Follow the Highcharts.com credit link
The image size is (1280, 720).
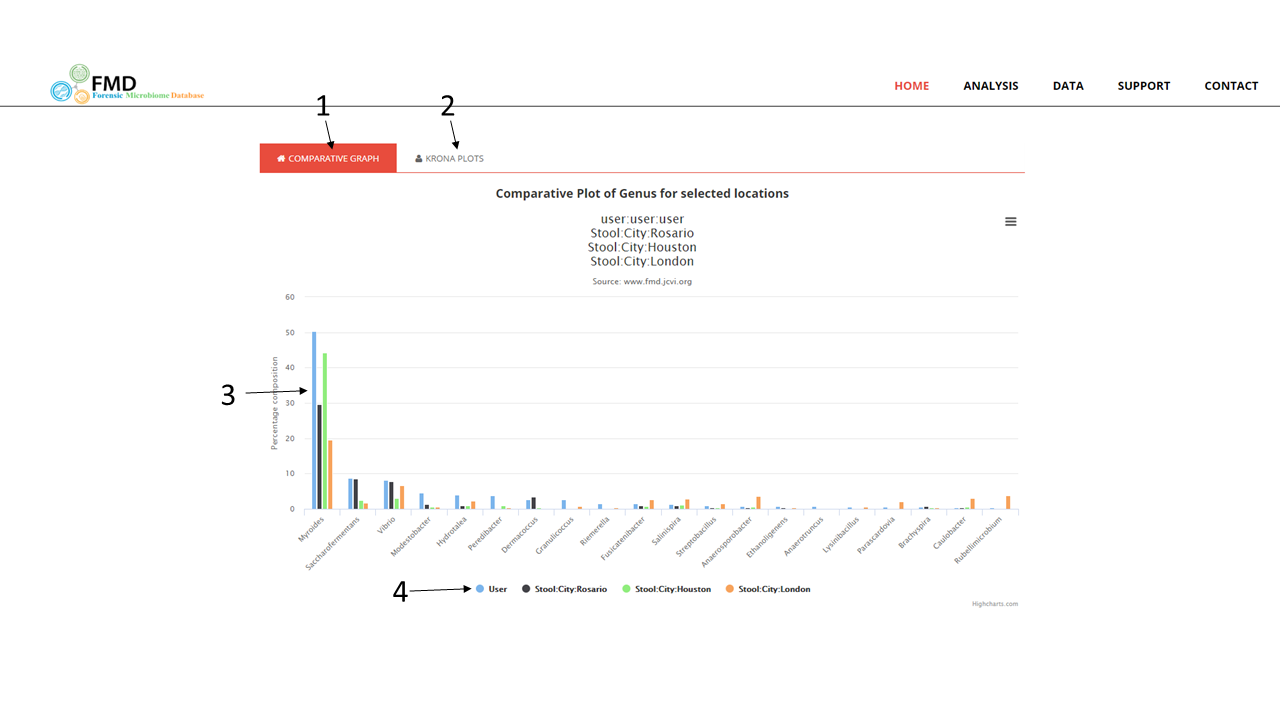point(995,604)
